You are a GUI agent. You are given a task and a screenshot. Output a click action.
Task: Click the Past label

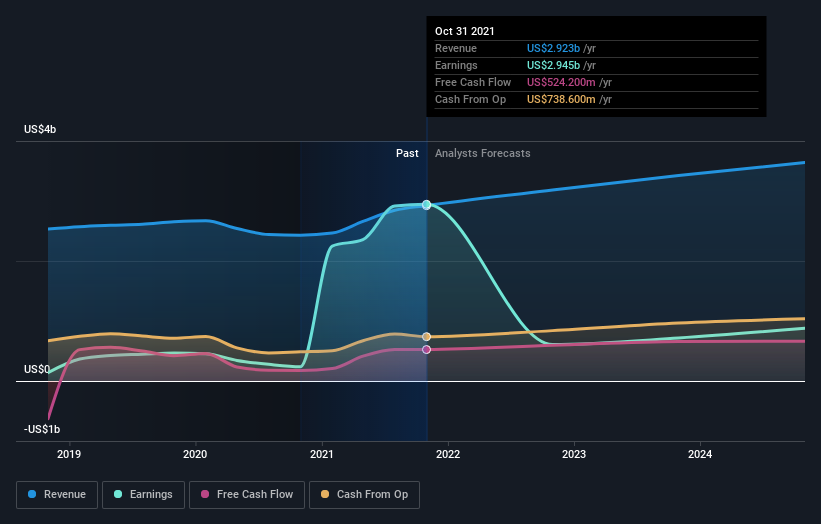[x=407, y=153]
